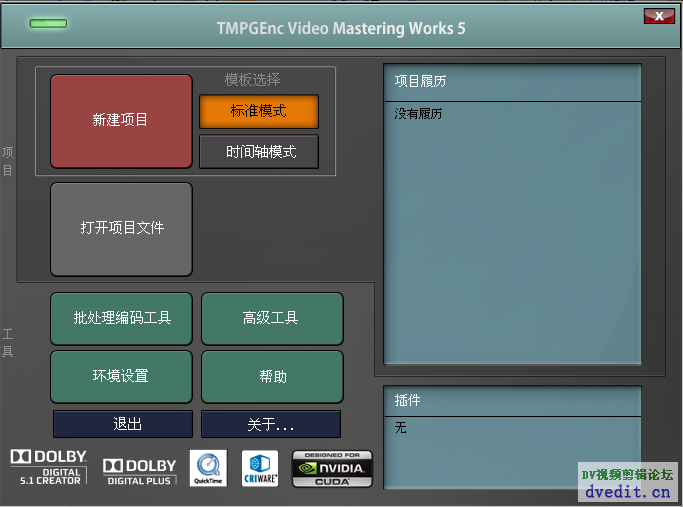Select 时间轴模式 template mode

(259, 152)
